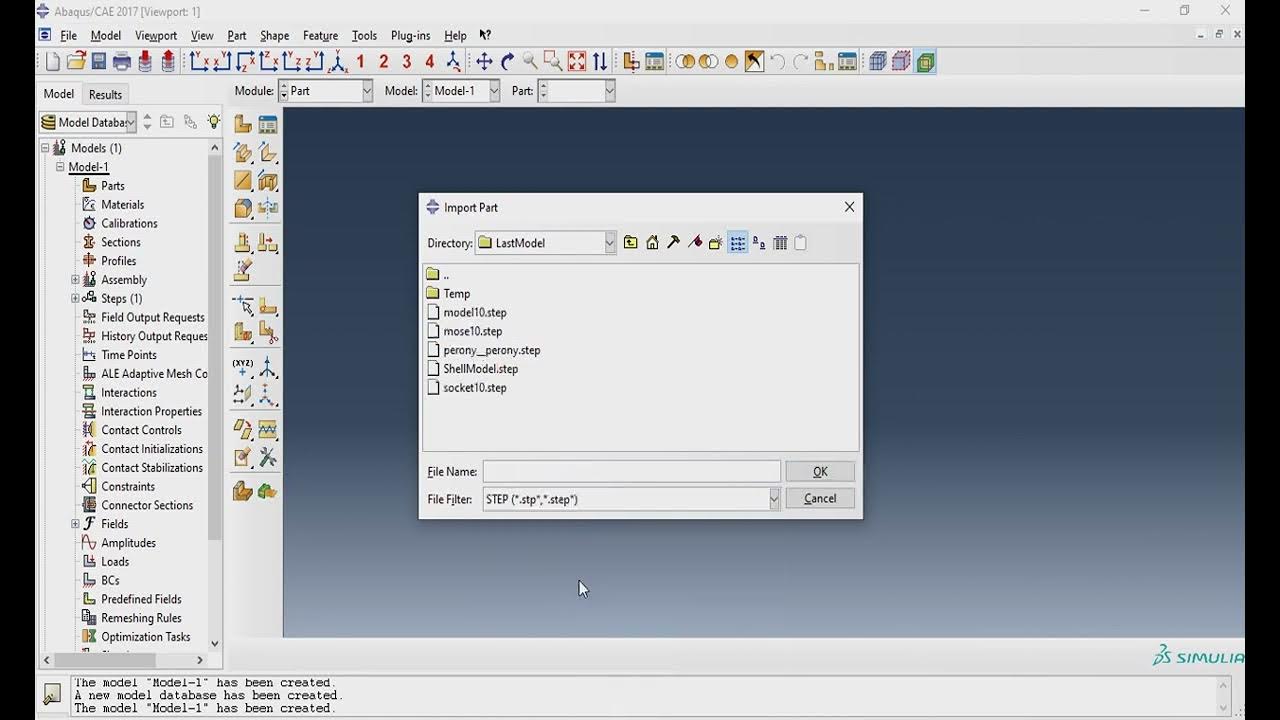
Task: Click OK in Import Part dialog
Action: click(x=820, y=472)
